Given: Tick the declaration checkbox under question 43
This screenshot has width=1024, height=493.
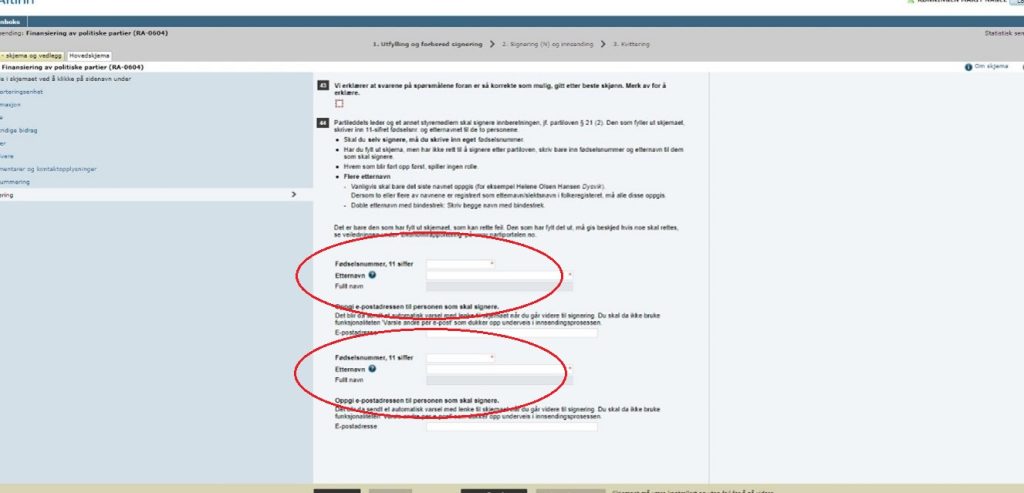Looking at the screenshot, I should tap(340, 103).
